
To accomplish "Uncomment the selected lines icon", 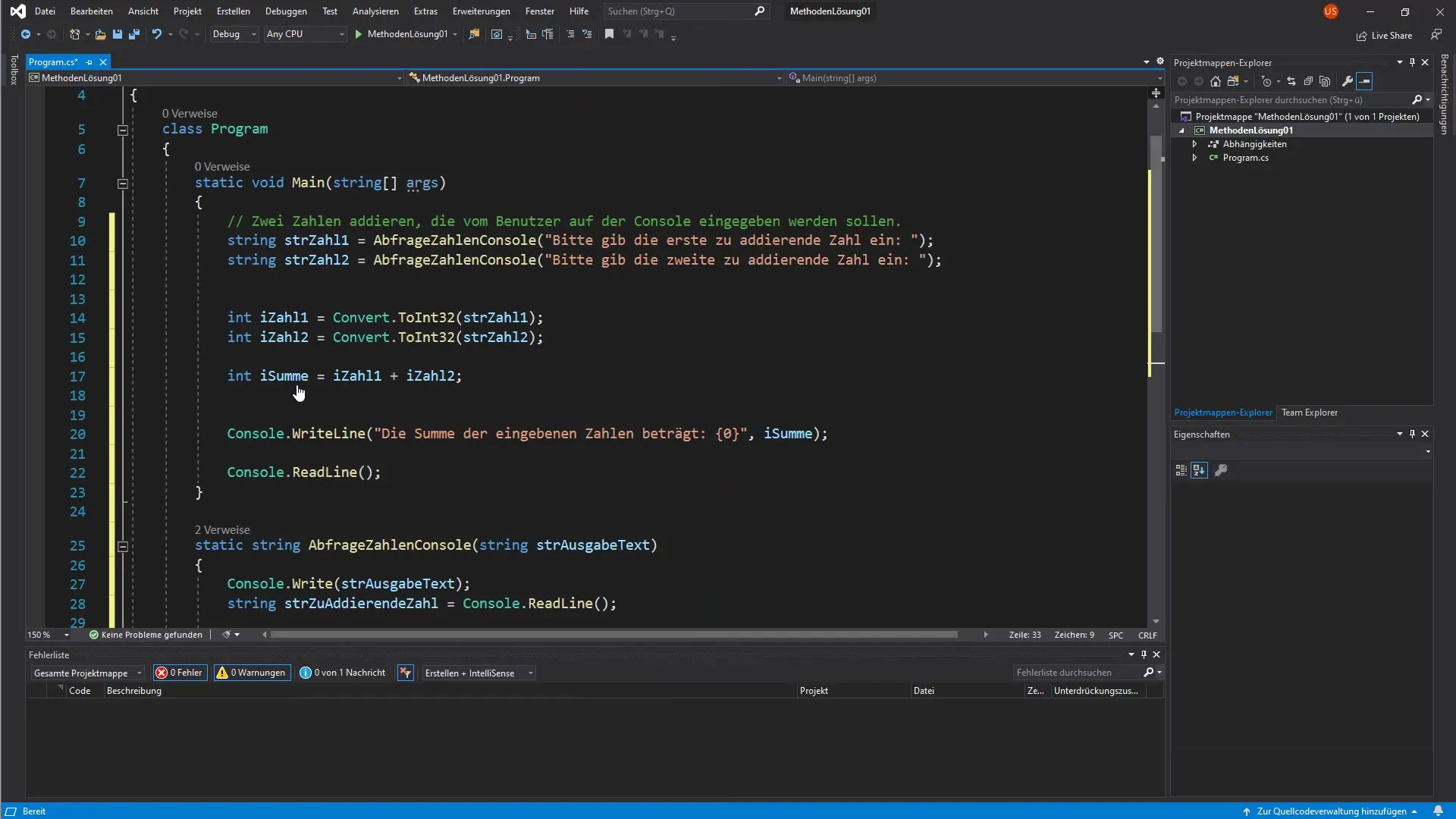I will coord(587,34).
